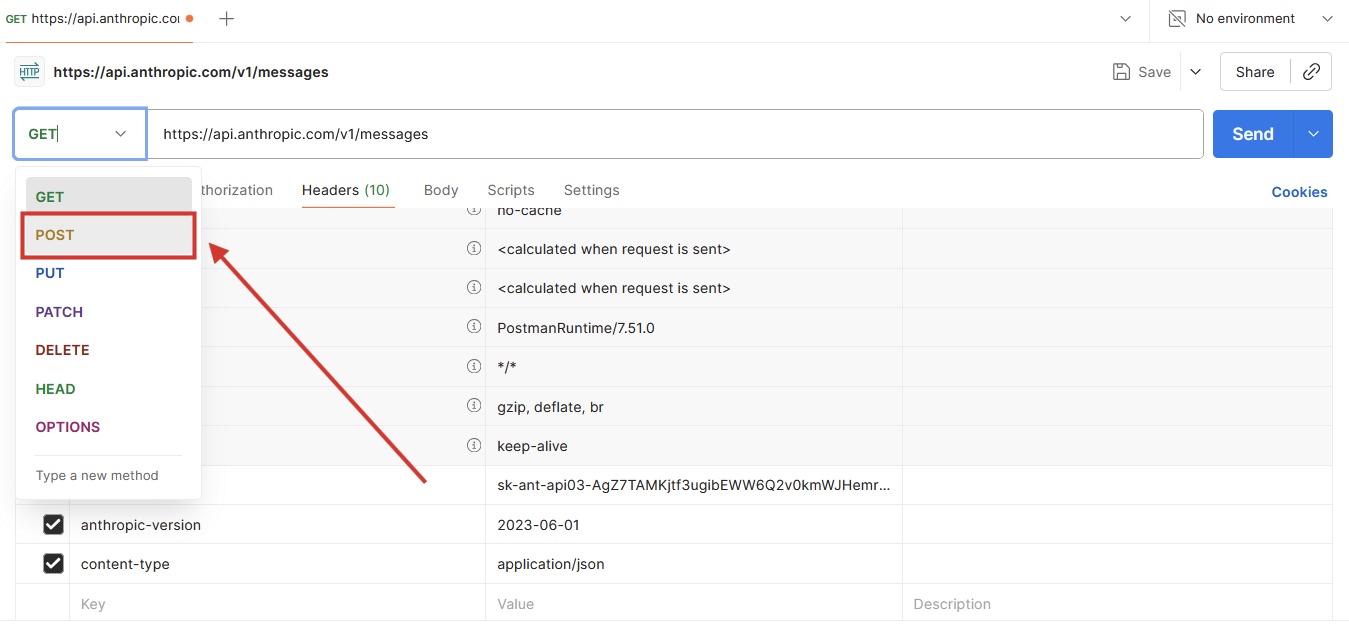Viewport: 1349px width, 627px height.
Task: Expand the Save options chevron
Action: 1196,71
